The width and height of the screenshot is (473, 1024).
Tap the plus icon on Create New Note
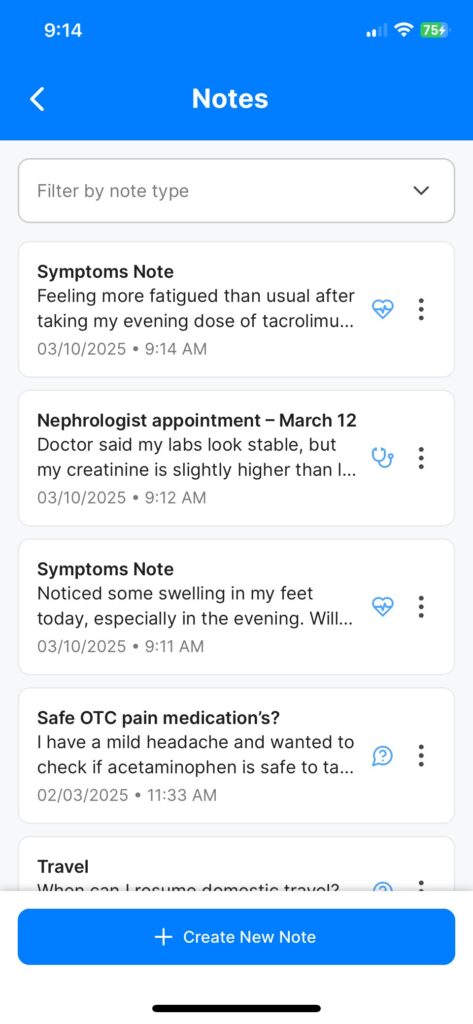163,937
